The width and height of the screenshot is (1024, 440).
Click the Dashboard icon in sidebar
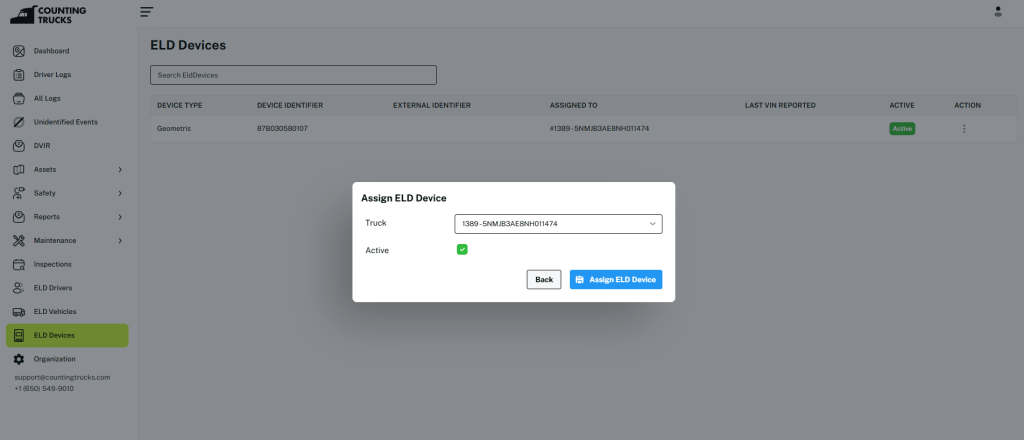click(18, 51)
